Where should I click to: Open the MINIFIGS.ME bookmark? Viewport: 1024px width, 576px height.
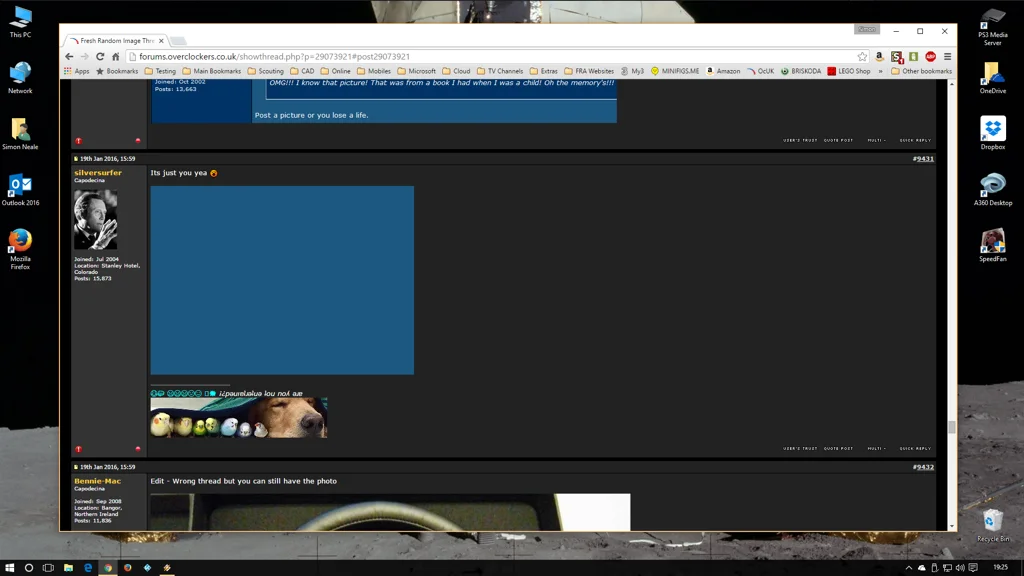pyautogui.click(x=675, y=71)
